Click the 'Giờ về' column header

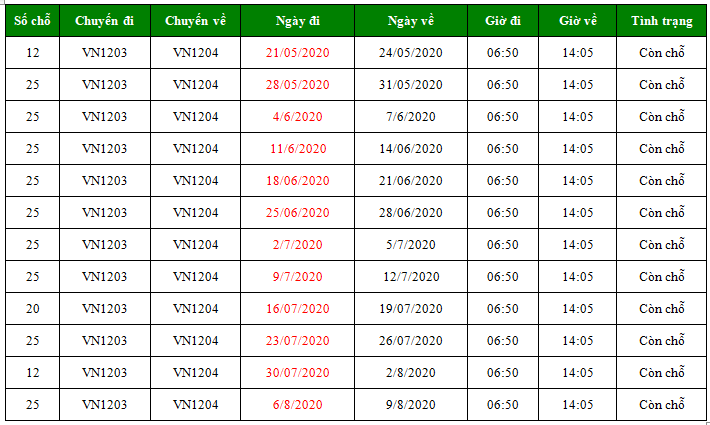577,21
